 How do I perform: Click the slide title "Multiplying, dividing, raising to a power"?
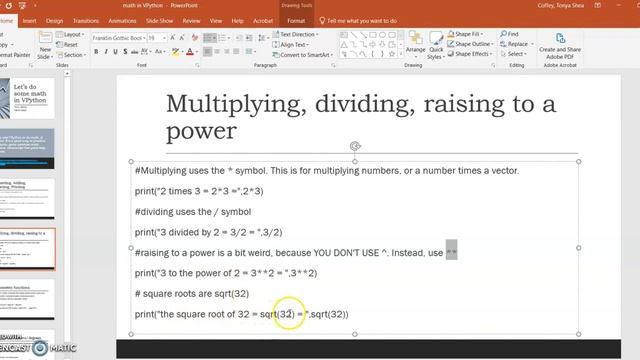pyautogui.click(x=361, y=117)
